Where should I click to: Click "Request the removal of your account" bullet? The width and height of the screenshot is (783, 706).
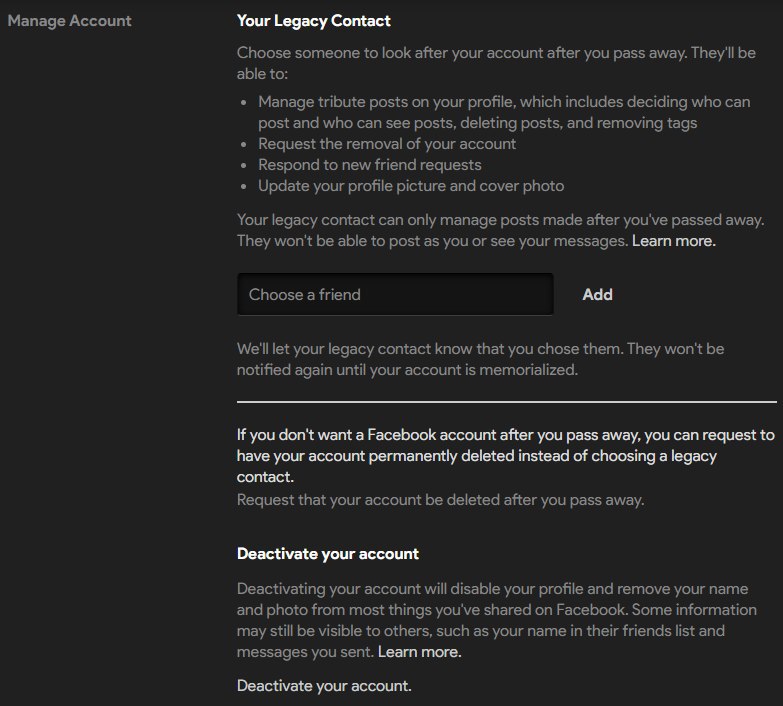pos(387,144)
